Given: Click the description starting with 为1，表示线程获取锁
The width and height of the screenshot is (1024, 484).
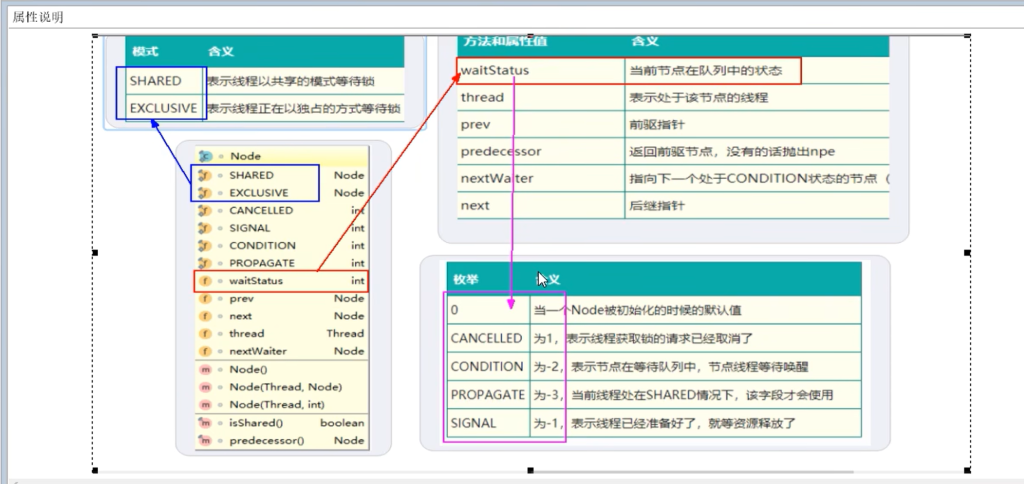Looking at the screenshot, I should tap(644, 338).
